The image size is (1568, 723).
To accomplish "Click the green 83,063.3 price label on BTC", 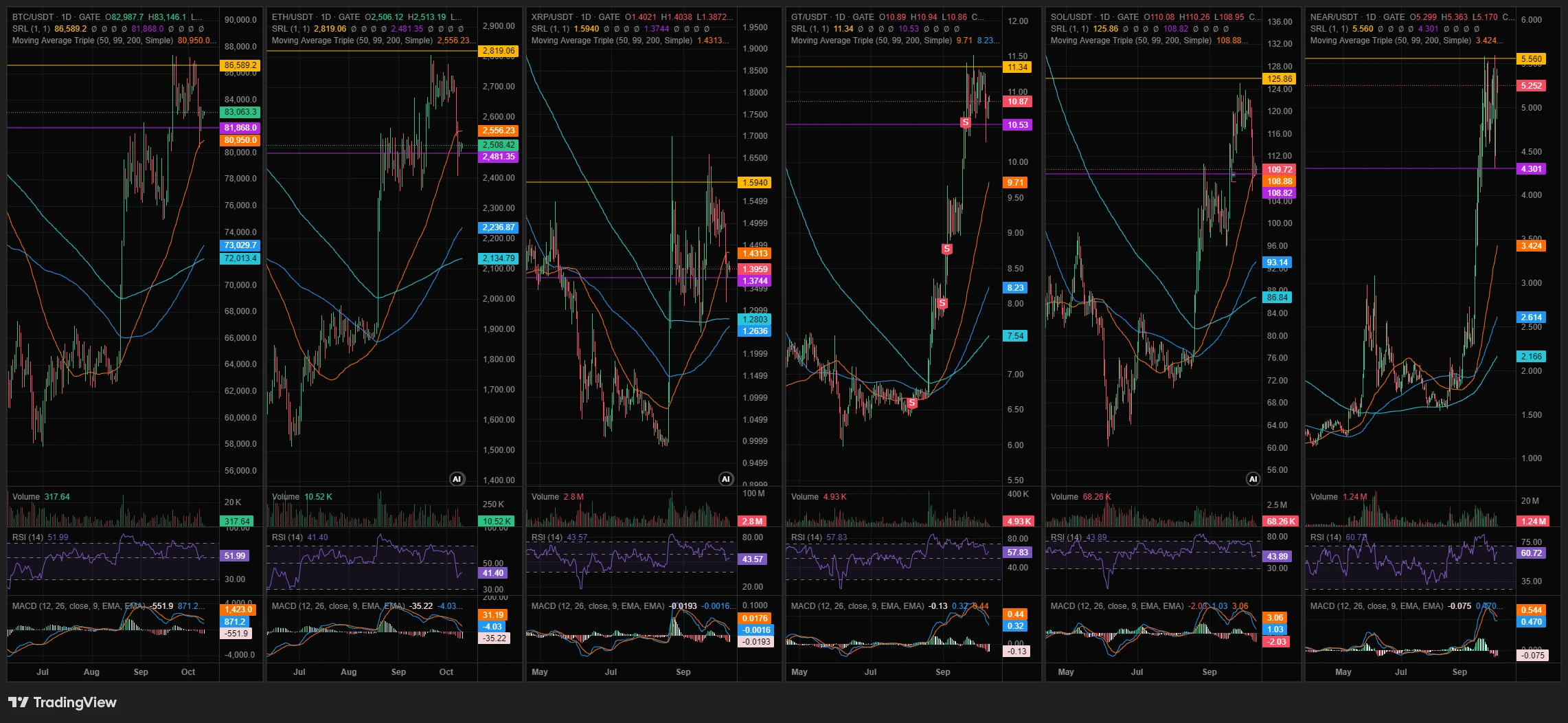I will [240, 112].
